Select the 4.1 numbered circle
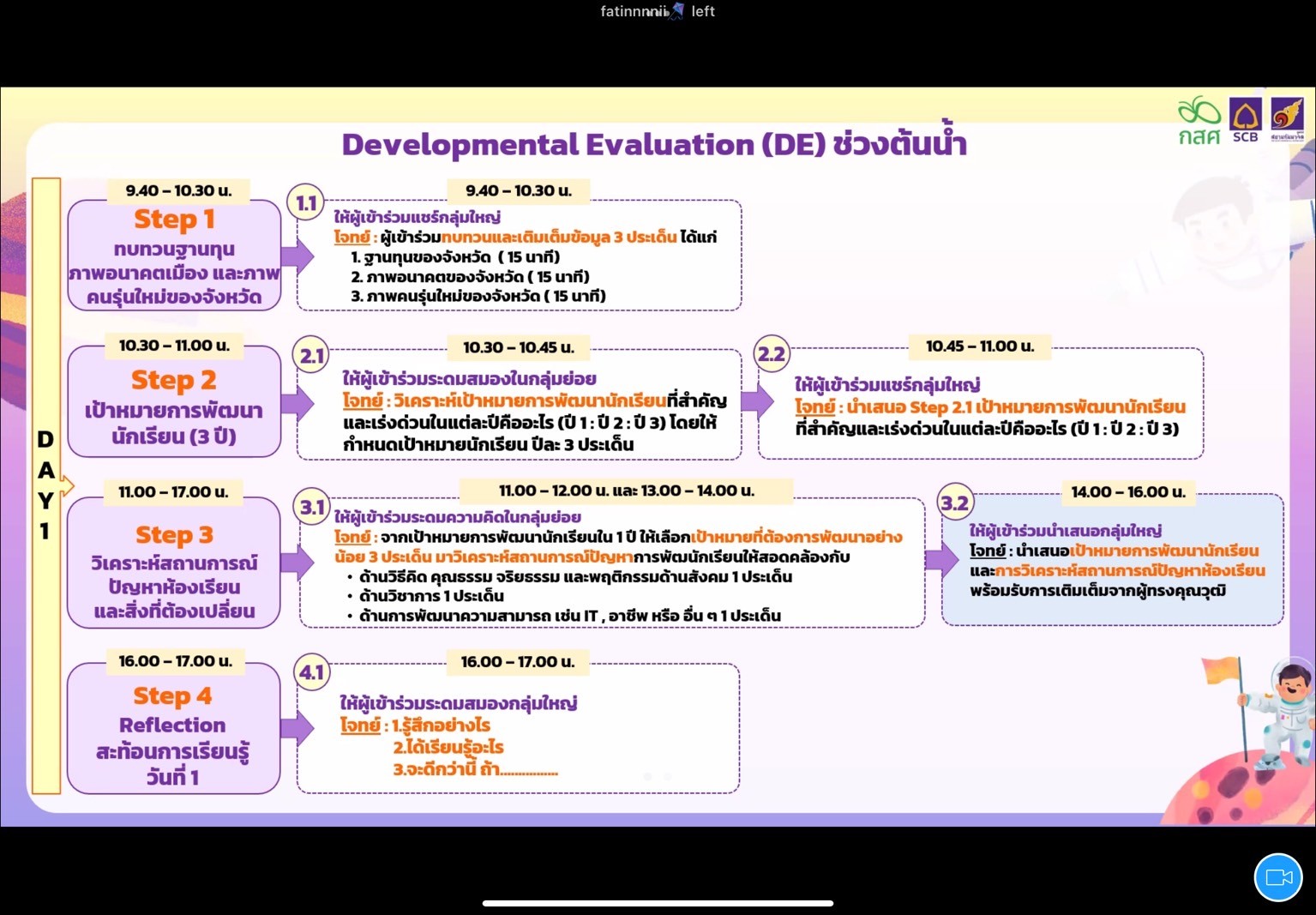The image size is (1316, 915). pyautogui.click(x=311, y=671)
